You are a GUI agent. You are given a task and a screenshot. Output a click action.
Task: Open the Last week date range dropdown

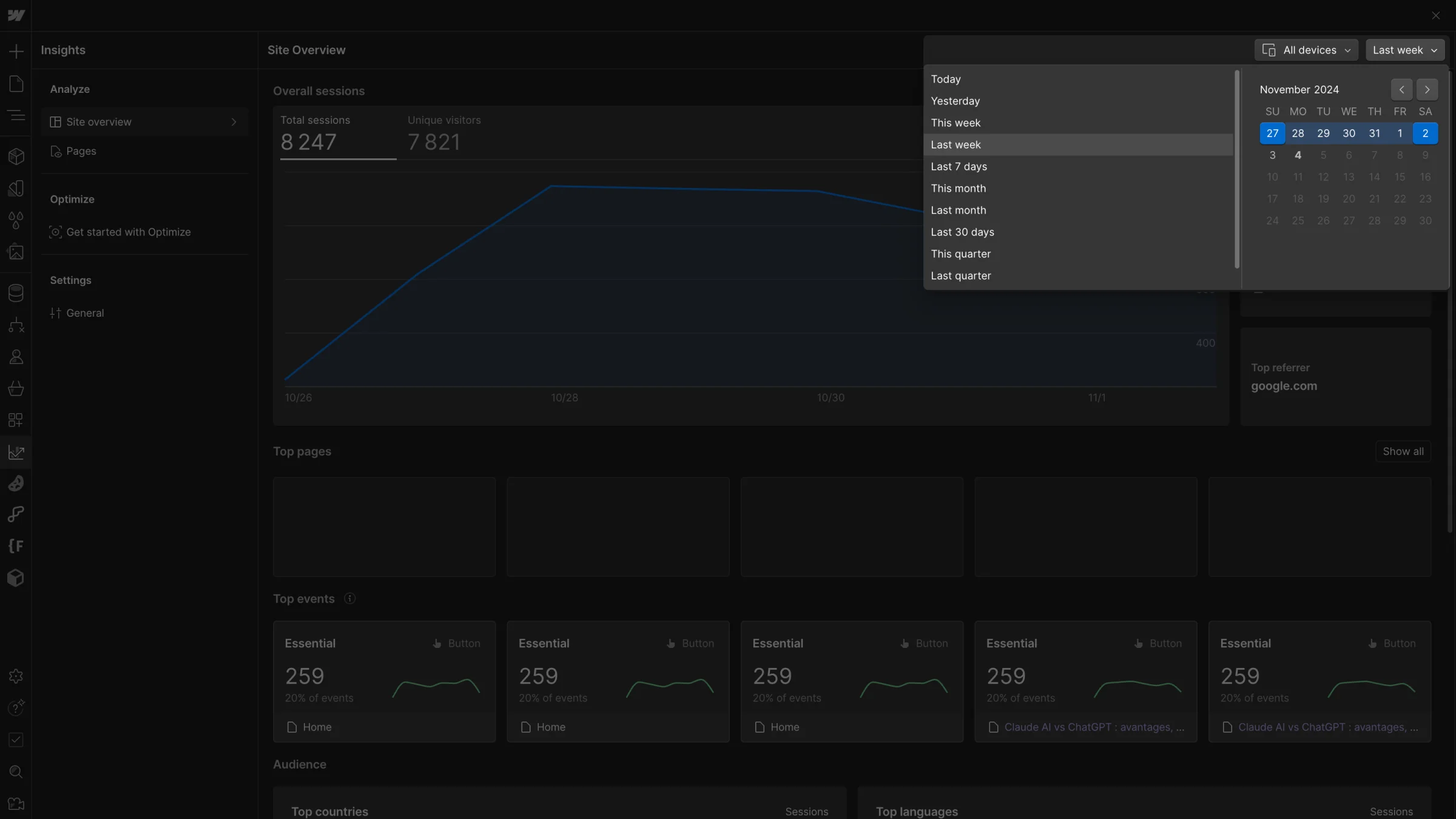pos(1405,50)
